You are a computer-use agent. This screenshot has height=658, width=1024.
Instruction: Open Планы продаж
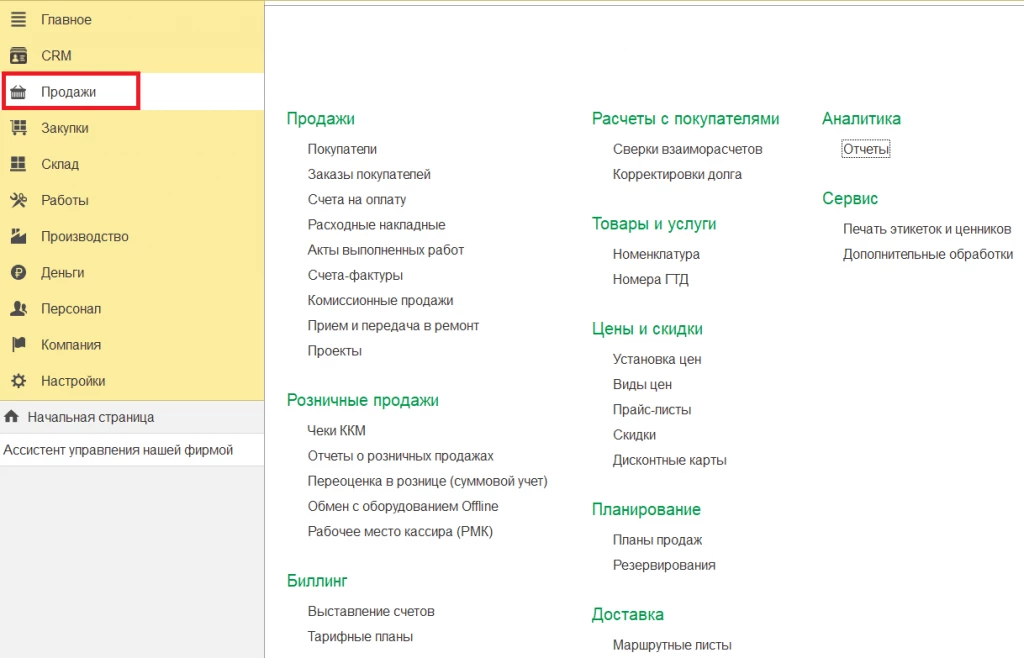(x=657, y=540)
